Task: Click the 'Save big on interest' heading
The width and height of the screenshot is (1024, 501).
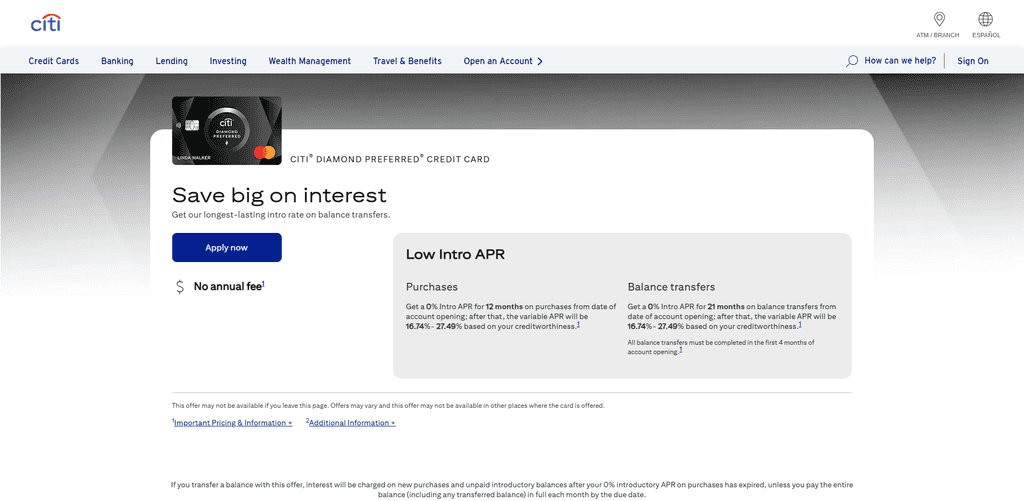Action: [x=280, y=195]
